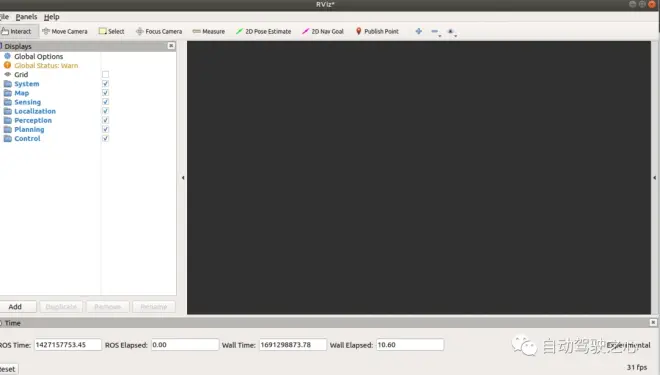
Task: Collapse Displays panel with left splitter arrow
Action: 183,178
